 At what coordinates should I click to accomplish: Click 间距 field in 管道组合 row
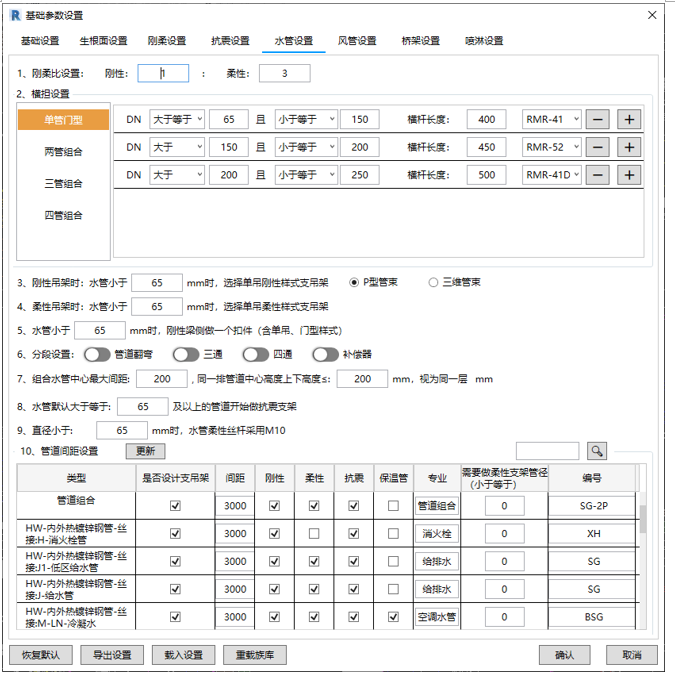click(235, 506)
